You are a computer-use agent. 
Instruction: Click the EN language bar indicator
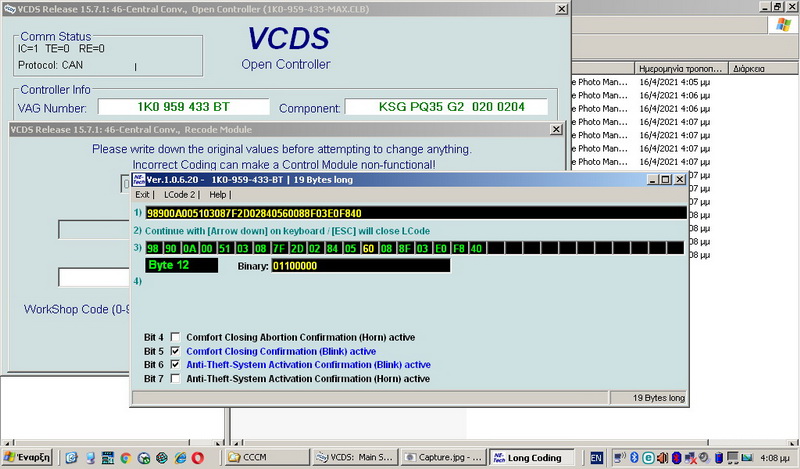coord(596,458)
